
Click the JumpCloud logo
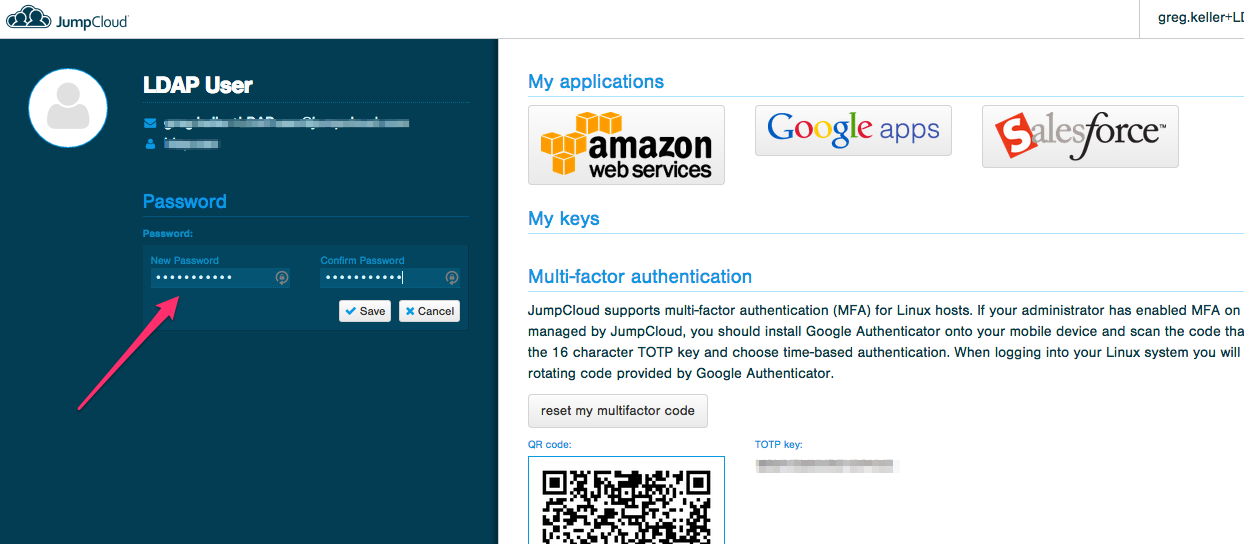pyautogui.click(x=67, y=19)
